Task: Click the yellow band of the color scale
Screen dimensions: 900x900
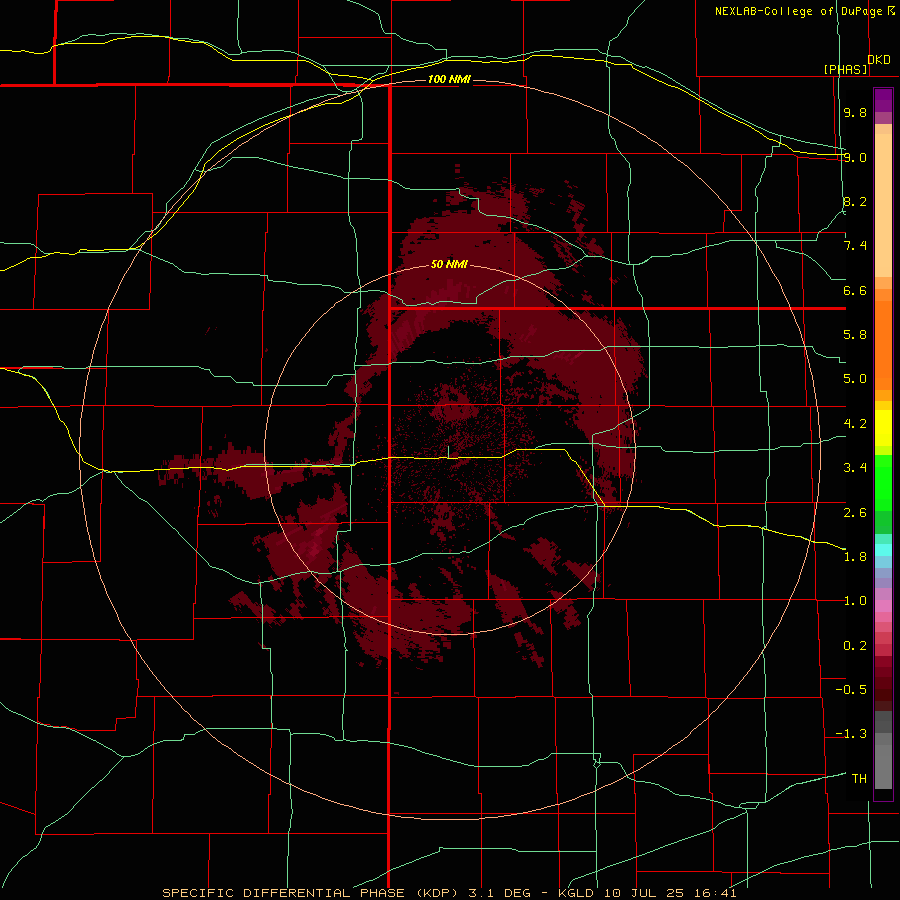Action: [x=883, y=428]
